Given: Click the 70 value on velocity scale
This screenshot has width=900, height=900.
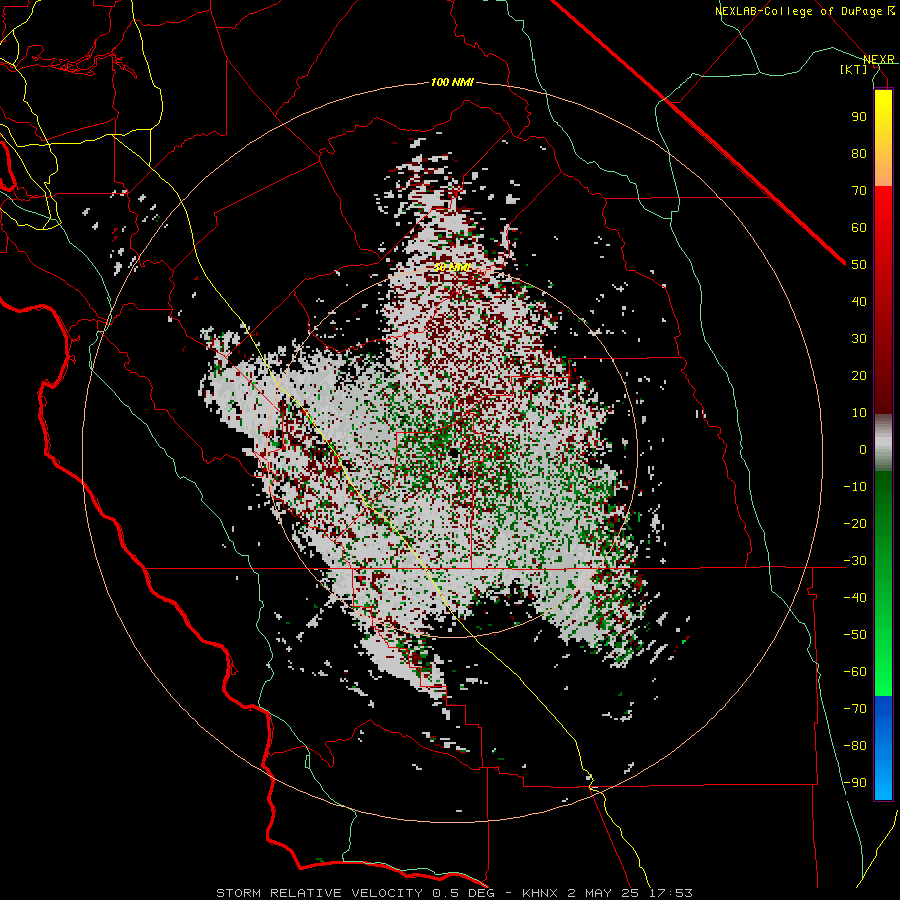Looking at the screenshot, I should tap(859, 191).
